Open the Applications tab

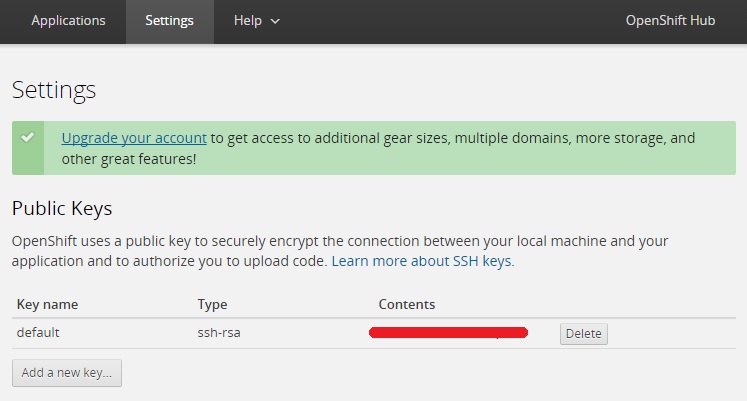(68, 20)
